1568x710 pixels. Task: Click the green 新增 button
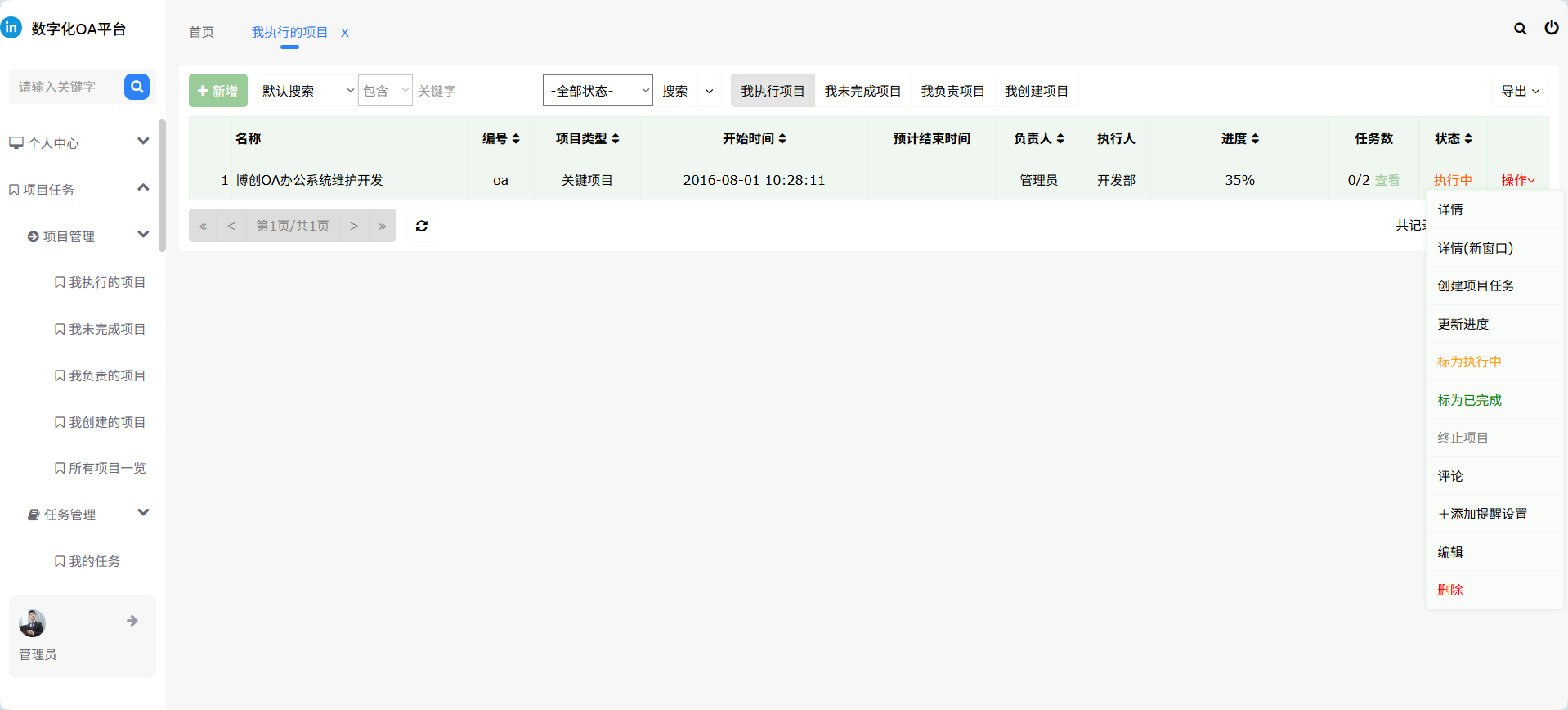tap(218, 91)
